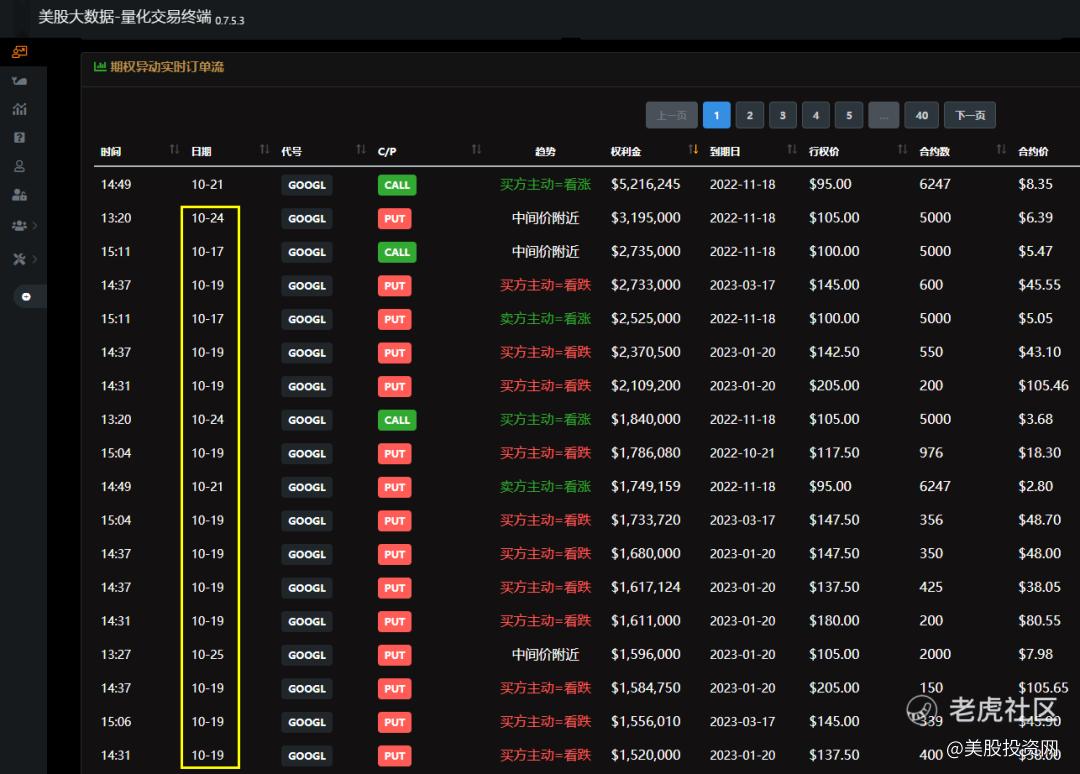The height and width of the screenshot is (774, 1080).
Task: Go to page 2 of the order flow
Action: [x=749, y=115]
